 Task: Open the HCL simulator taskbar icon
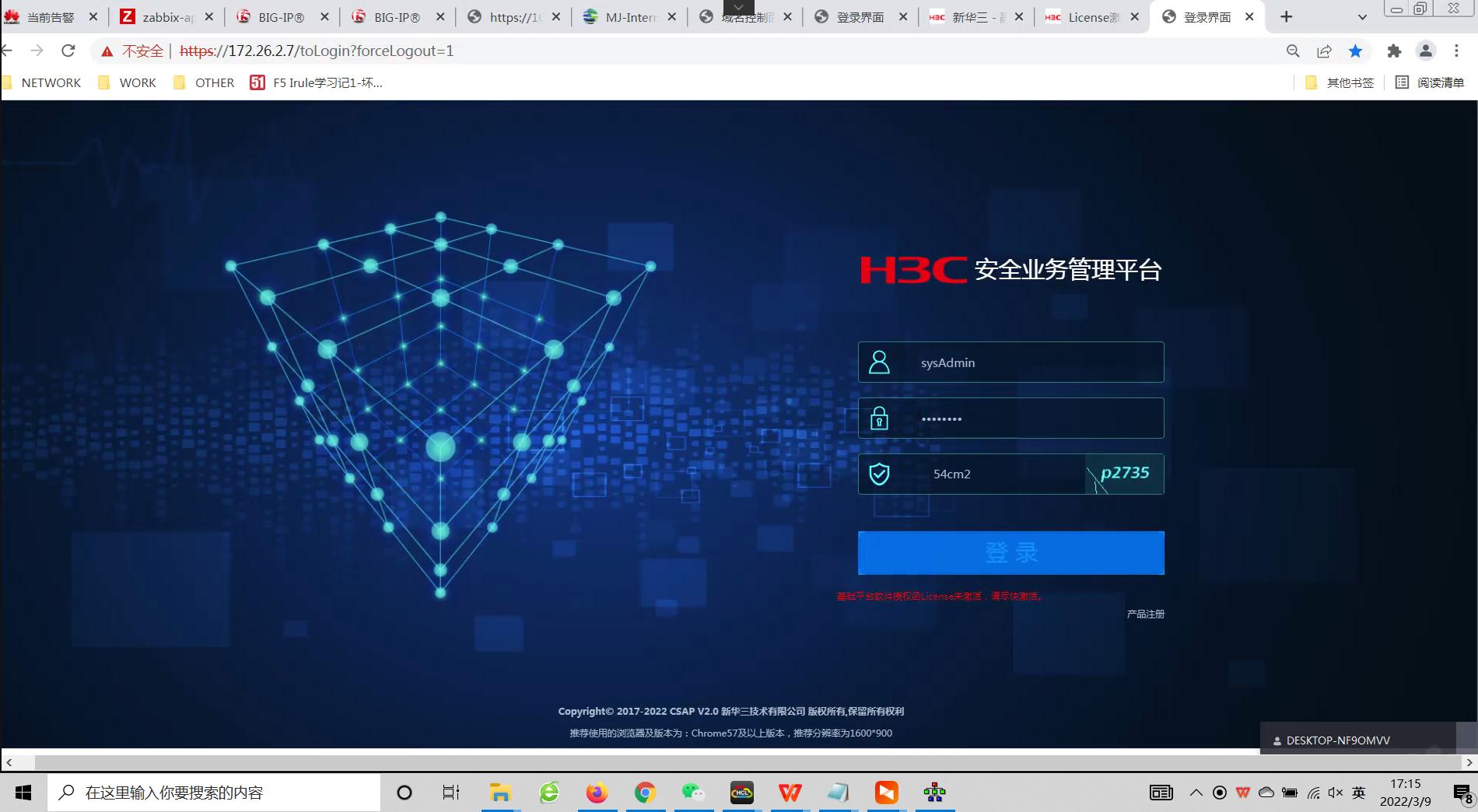(x=741, y=793)
